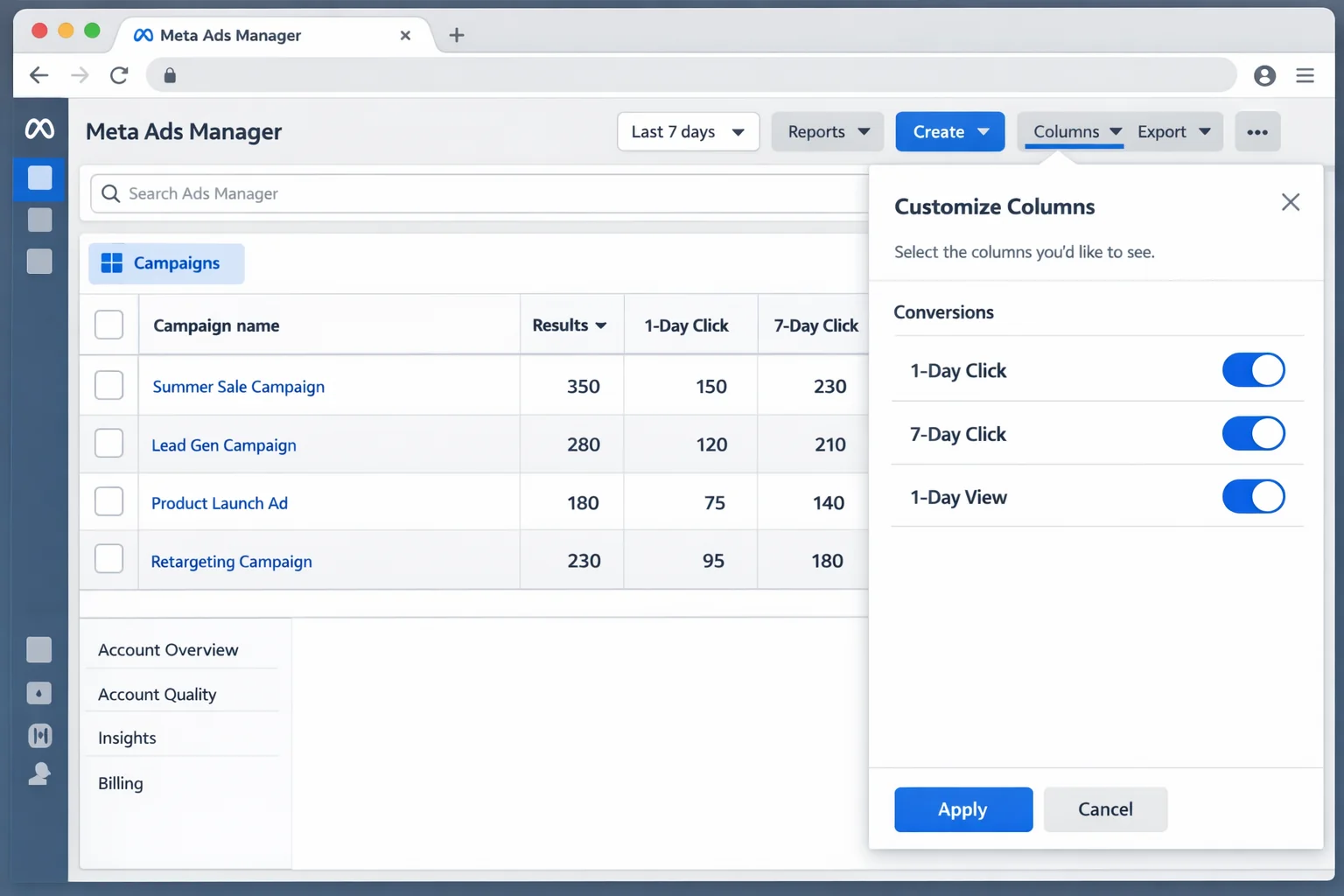
Task: Click the browser reload icon
Action: pos(120,75)
